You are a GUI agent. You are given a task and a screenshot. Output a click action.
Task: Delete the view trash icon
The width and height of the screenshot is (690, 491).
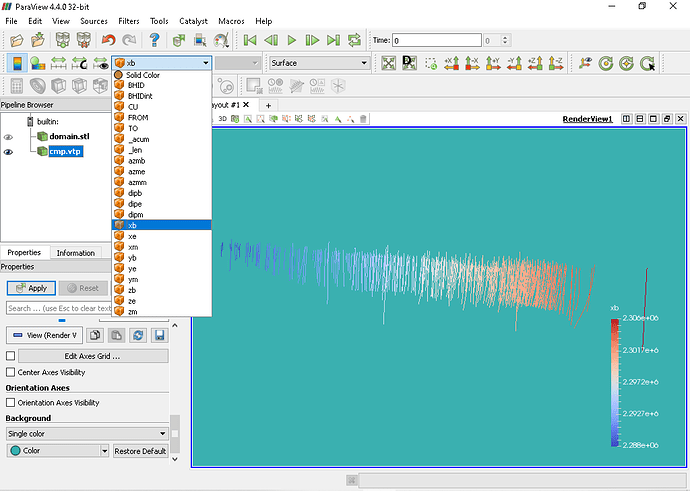pos(363,119)
